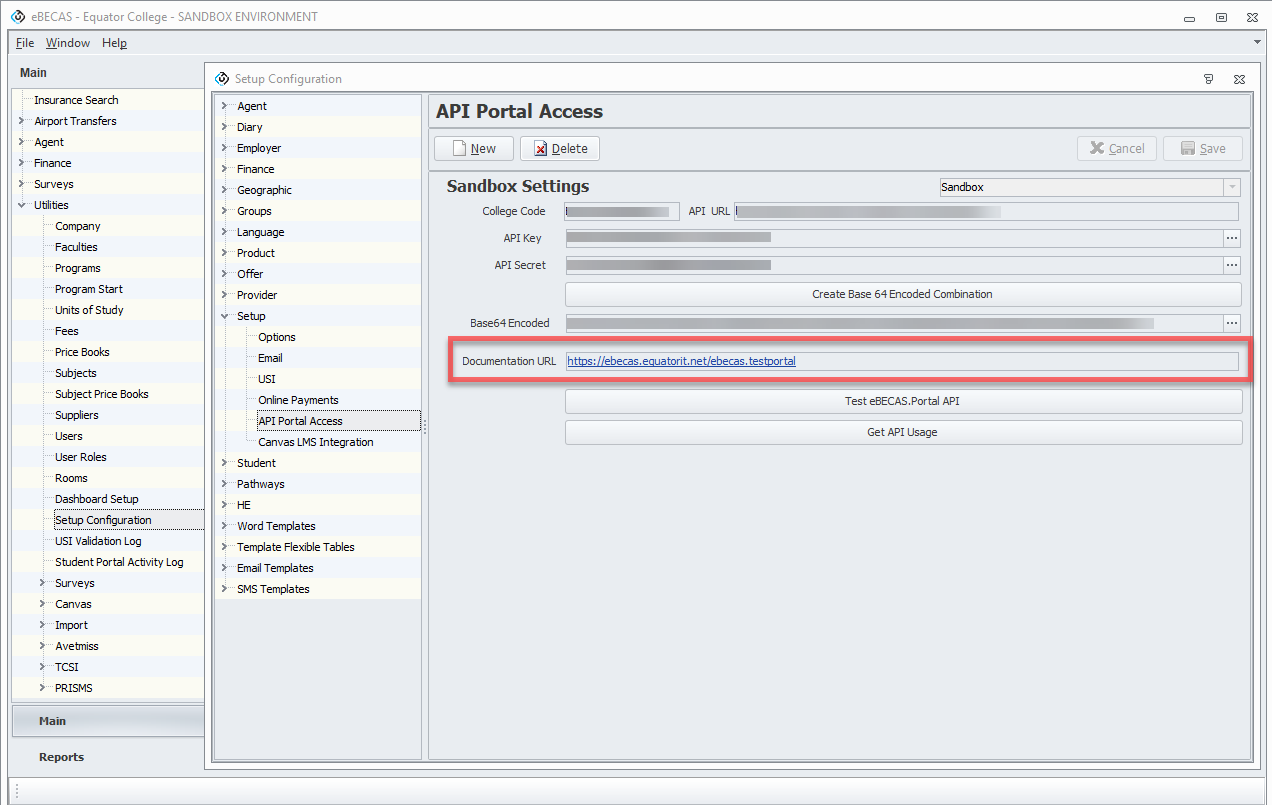Open the File menu
1272x805 pixels.
[25, 43]
